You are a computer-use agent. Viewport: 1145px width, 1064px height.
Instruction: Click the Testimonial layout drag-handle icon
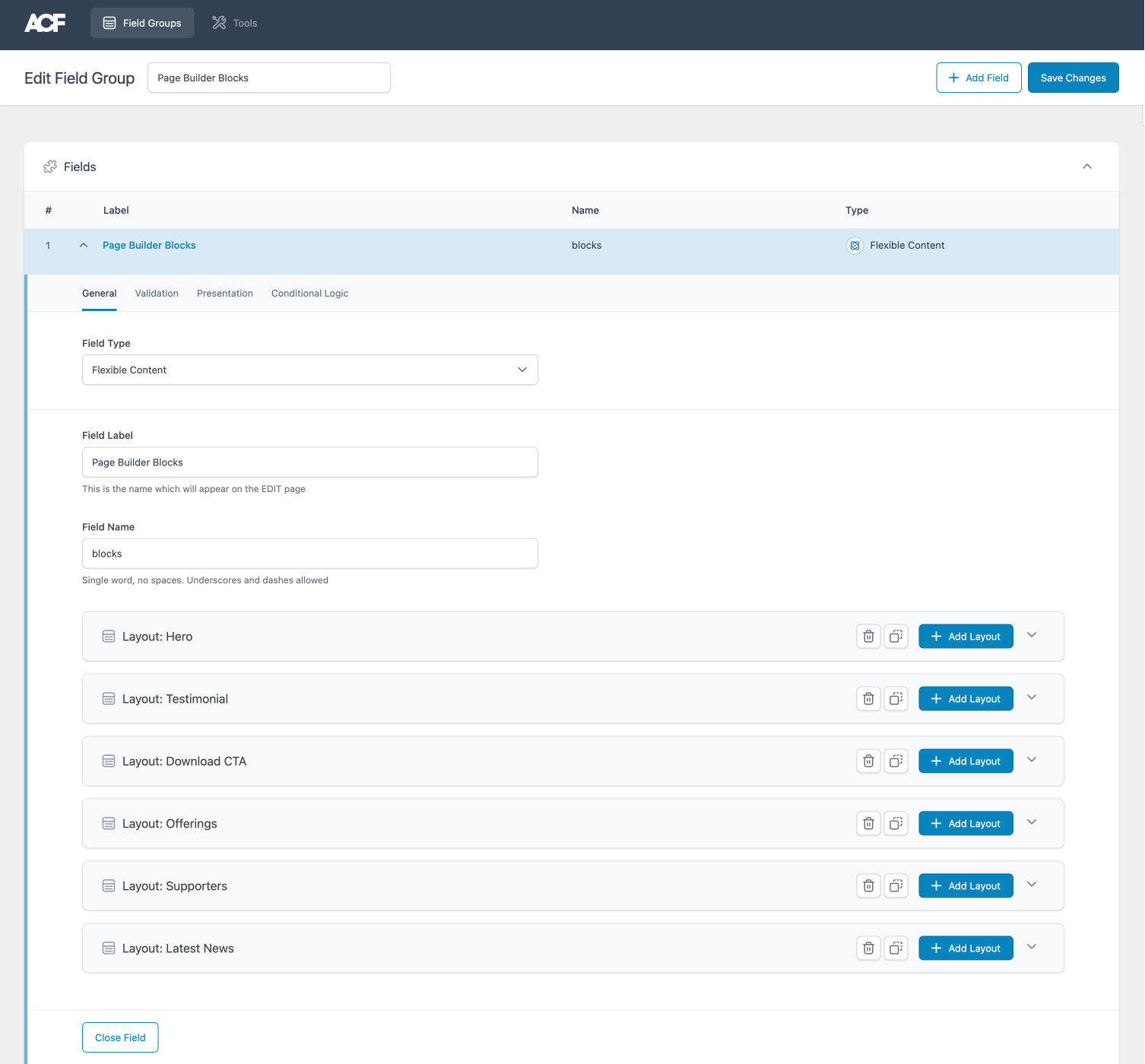(x=109, y=699)
